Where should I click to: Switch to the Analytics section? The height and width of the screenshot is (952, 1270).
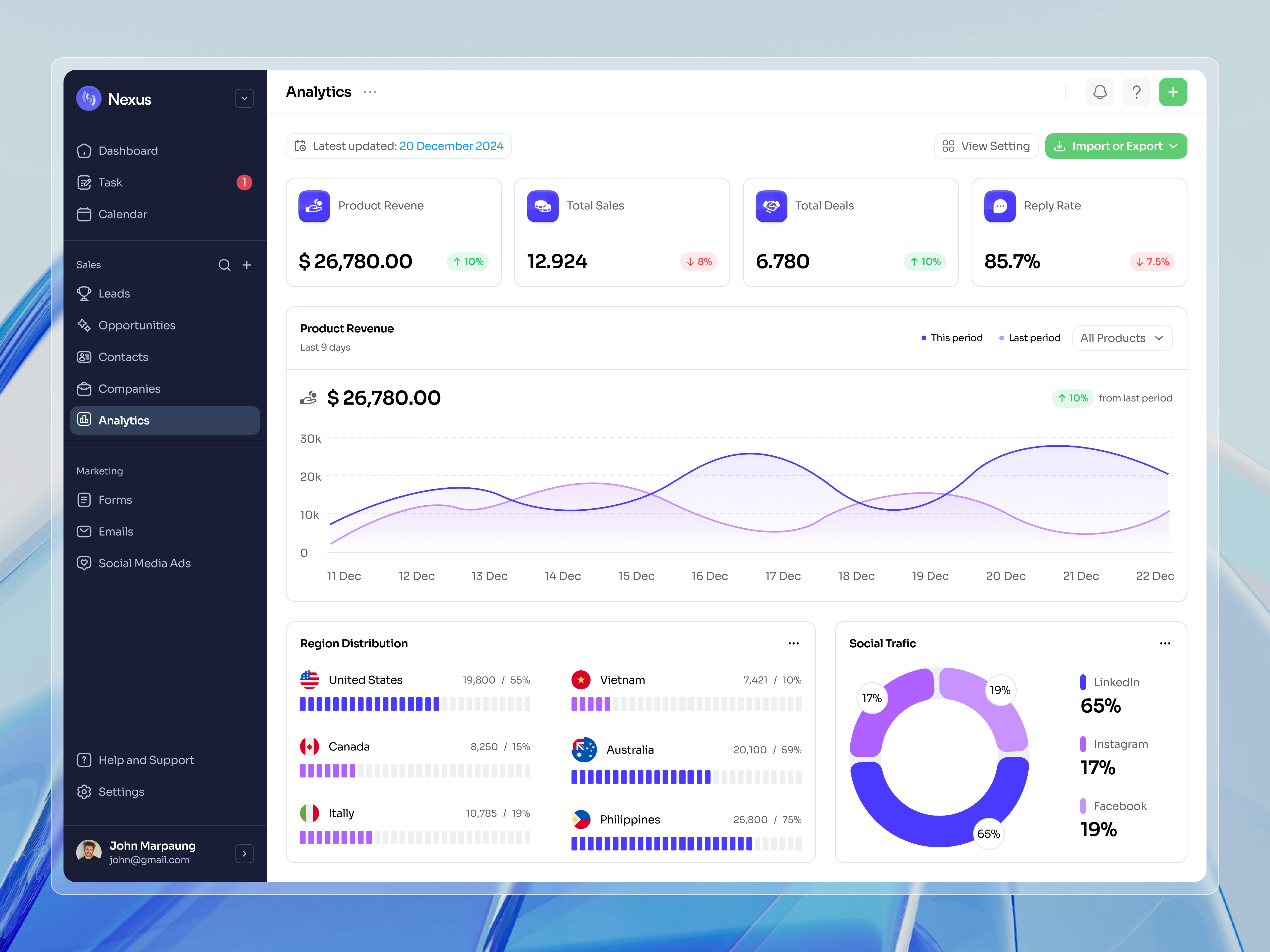(124, 420)
